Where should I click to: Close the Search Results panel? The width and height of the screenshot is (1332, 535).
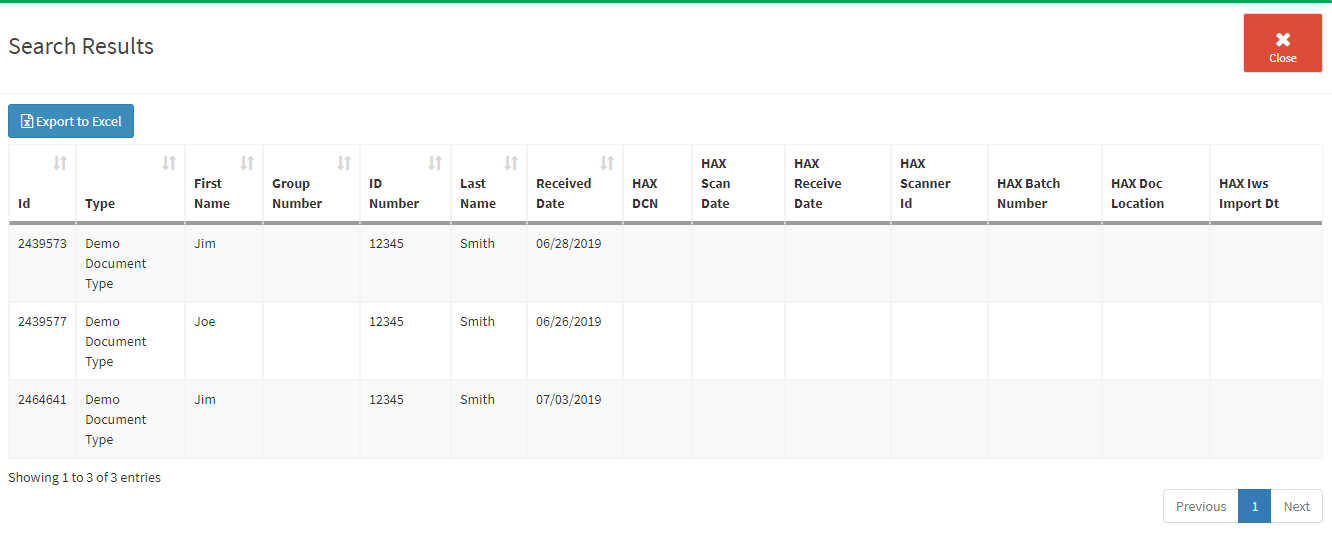pyautogui.click(x=1282, y=43)
